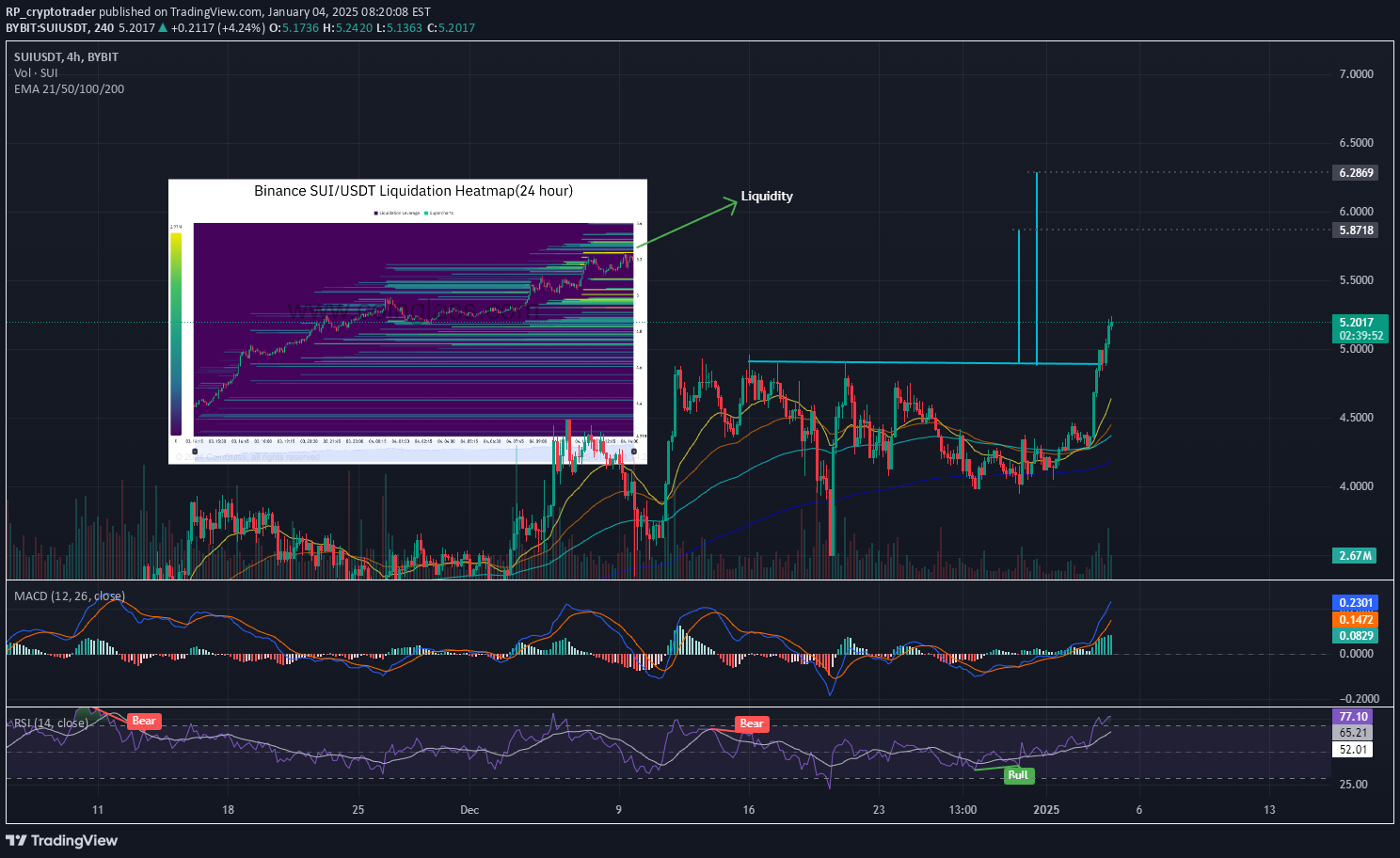Click the '13:00' time axis label
This screenshot has width=1400, height=858.
click(x=962, y=810)
